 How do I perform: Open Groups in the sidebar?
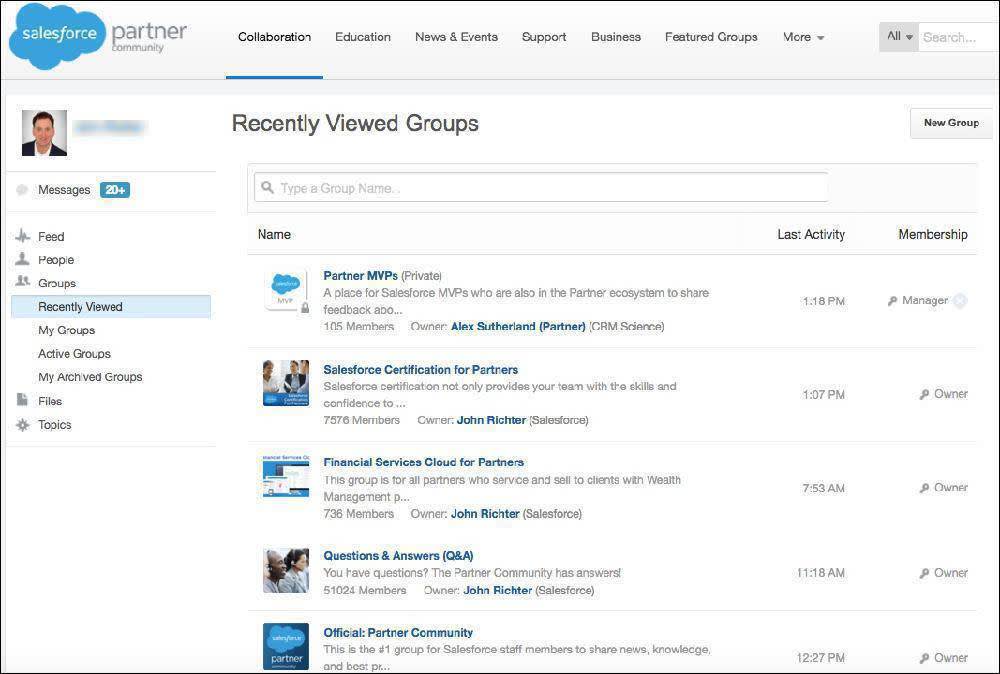coord(57,283)
